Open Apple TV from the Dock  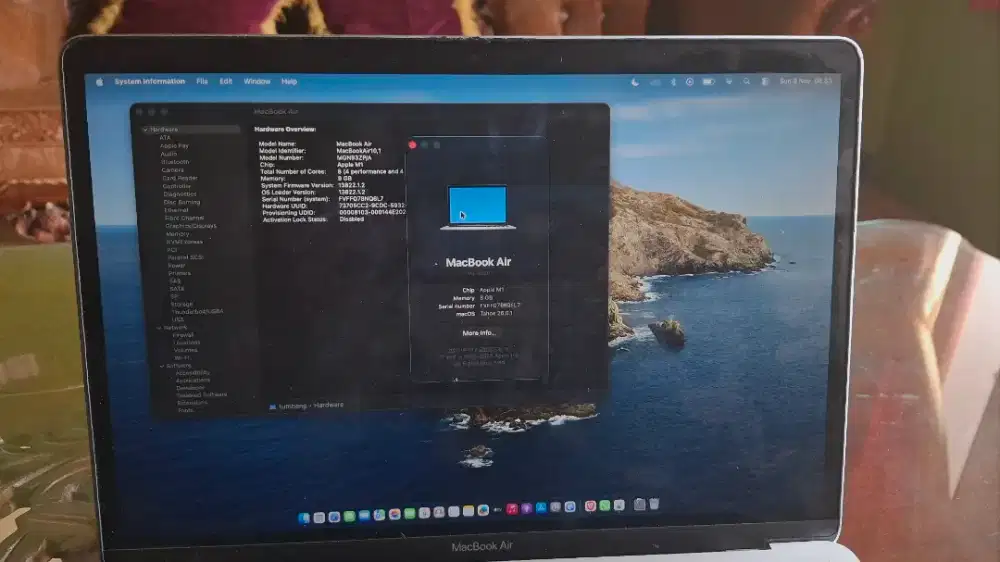click(x=497, y=510)
